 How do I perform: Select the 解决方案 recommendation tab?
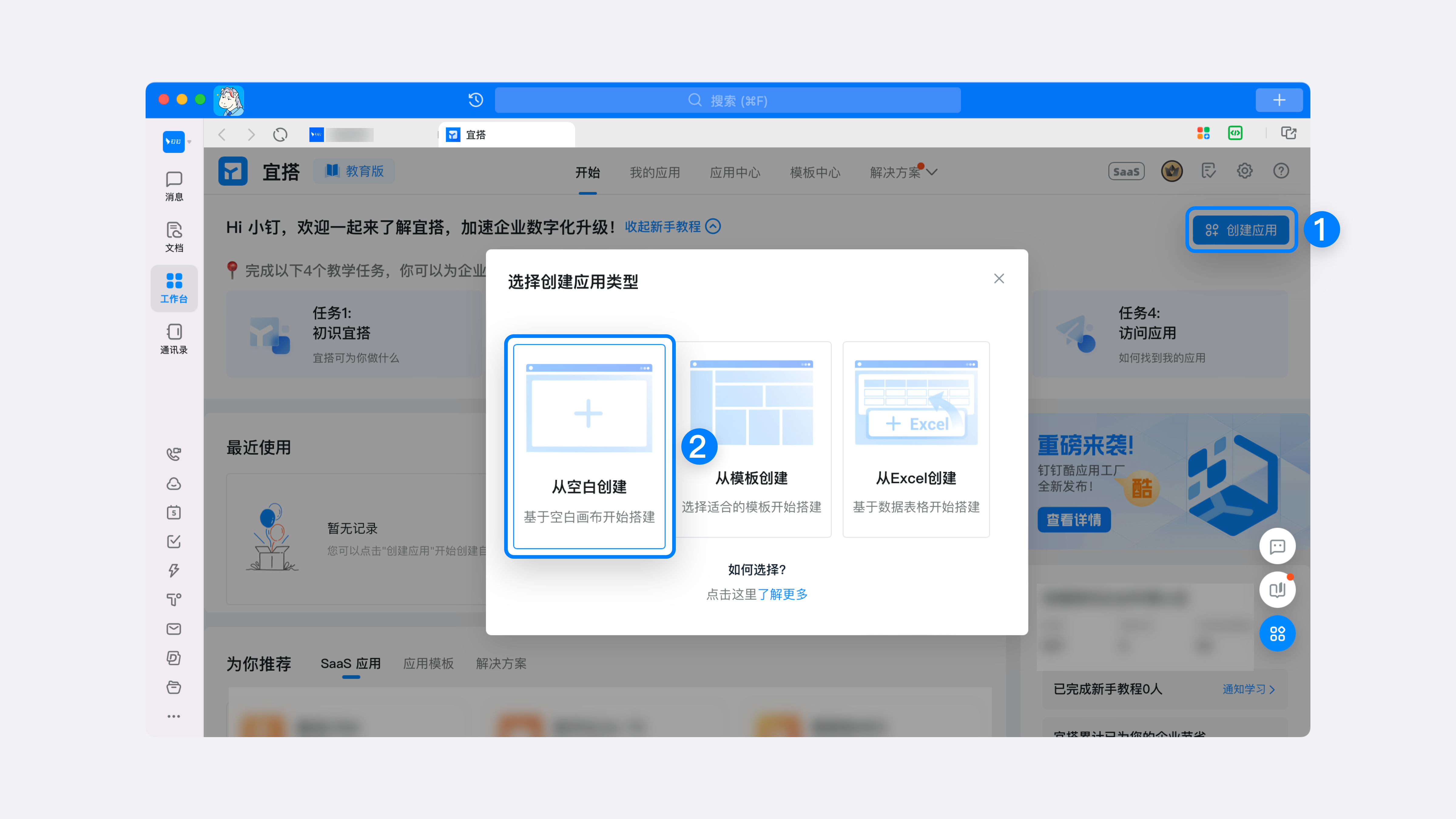pos(501,664)
